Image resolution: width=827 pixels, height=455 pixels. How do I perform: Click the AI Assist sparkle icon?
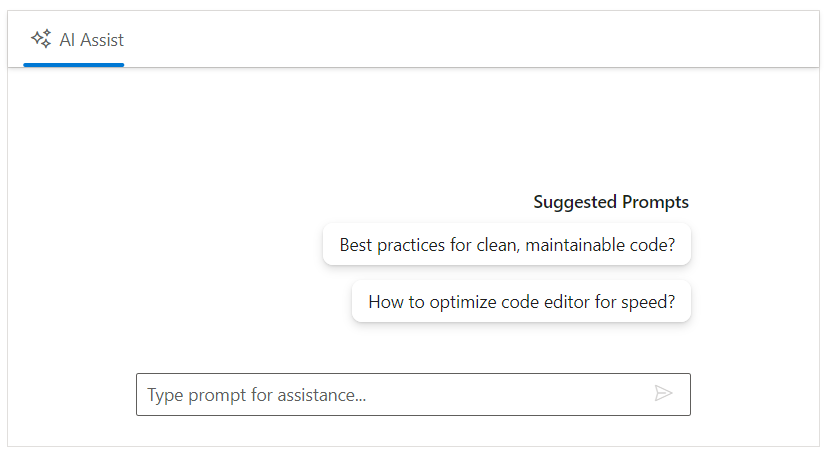41,40
